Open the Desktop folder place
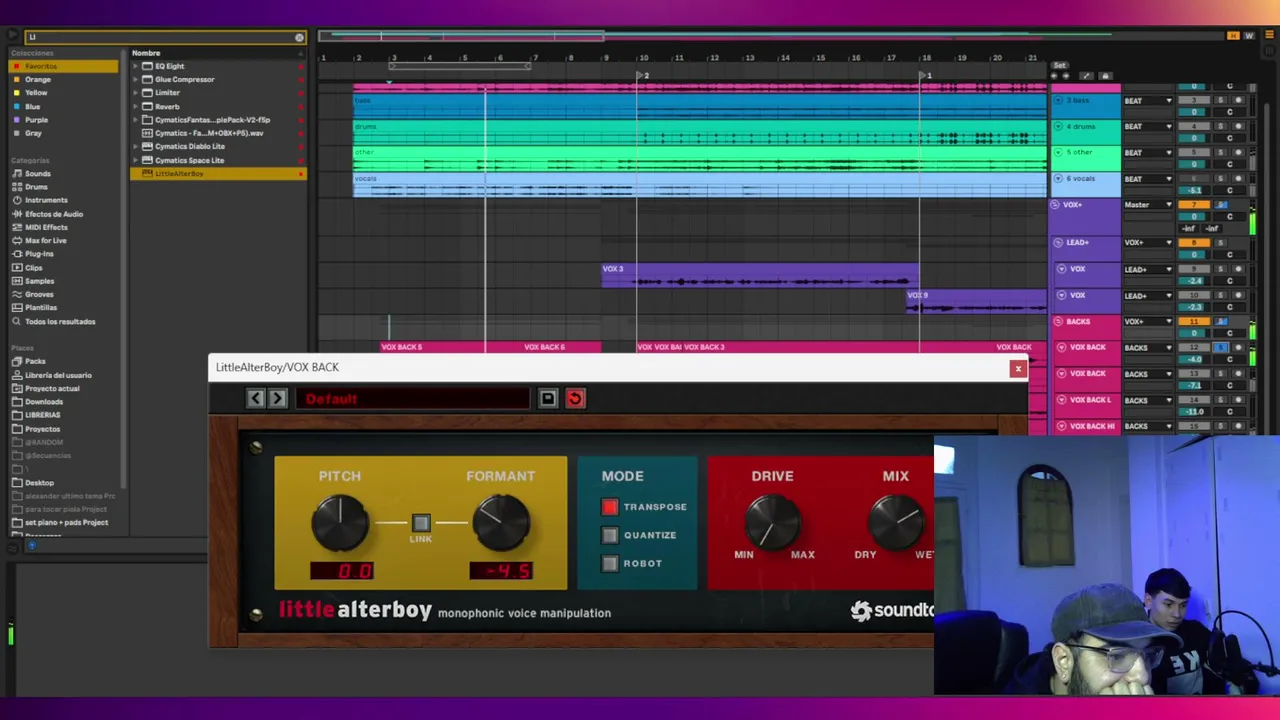This screenshot has height=720, width=1280. click(x=39, y=482)
